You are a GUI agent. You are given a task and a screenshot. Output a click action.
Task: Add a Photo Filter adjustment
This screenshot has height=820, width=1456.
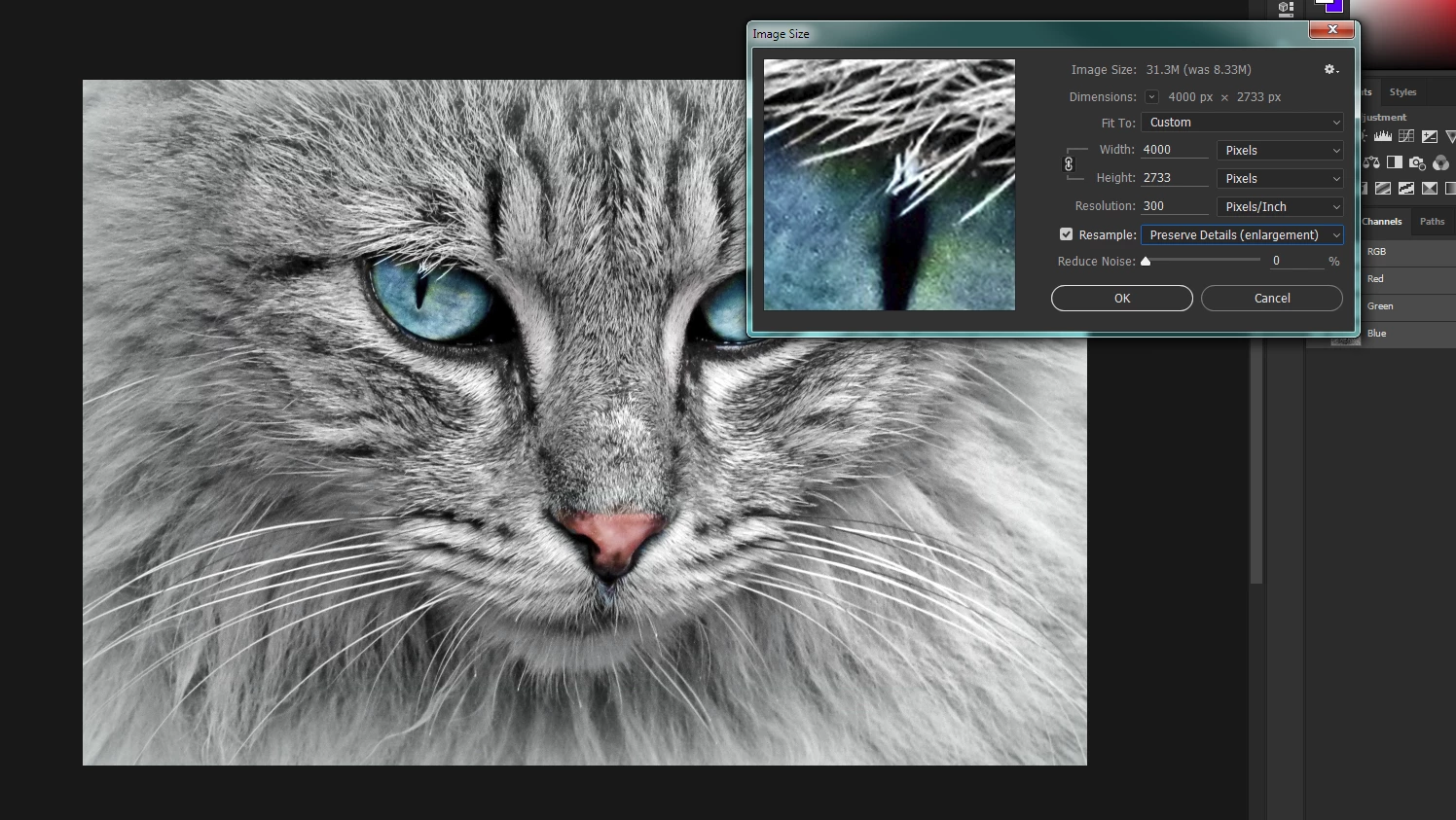click(x=1417, y=162)
